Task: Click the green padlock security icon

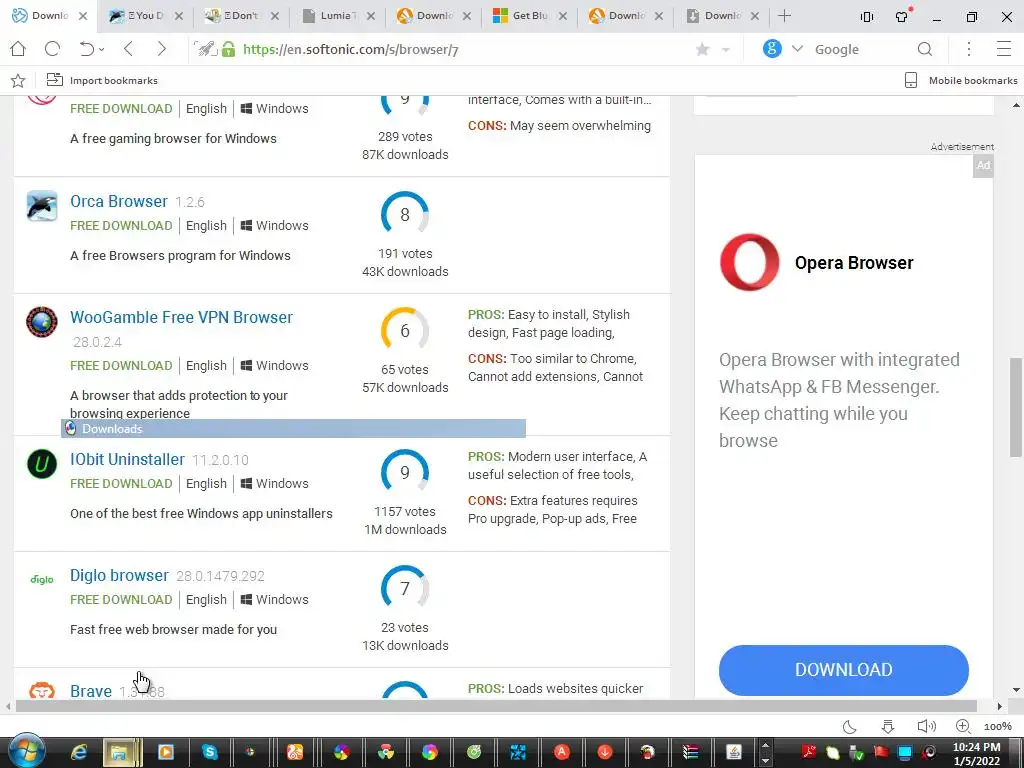Action: [x=228, y=49]
